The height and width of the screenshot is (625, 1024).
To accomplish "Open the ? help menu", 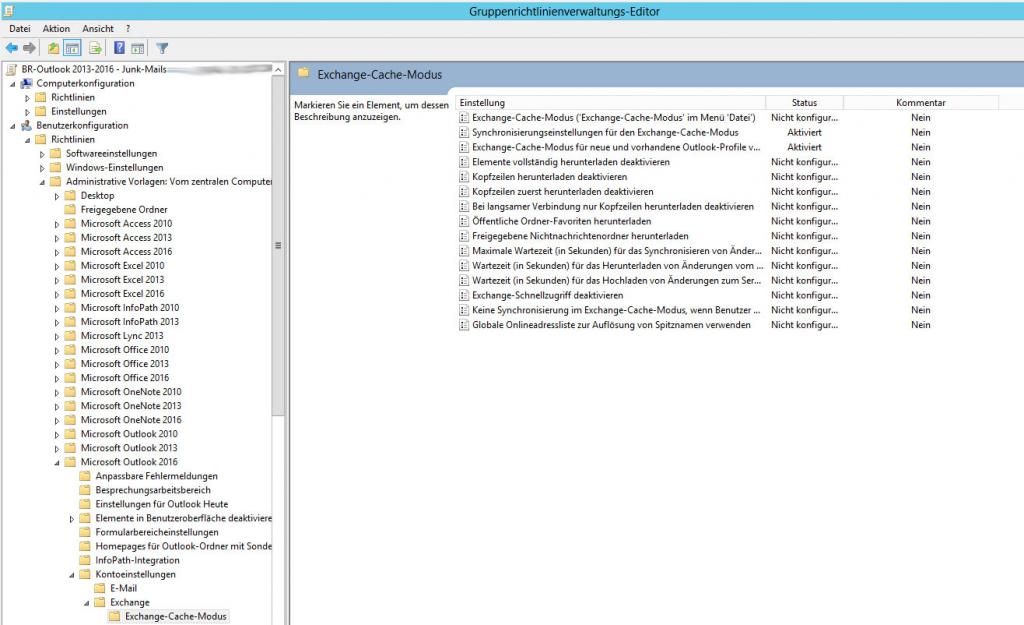I will pyautogui.click(x=128, y=29).
